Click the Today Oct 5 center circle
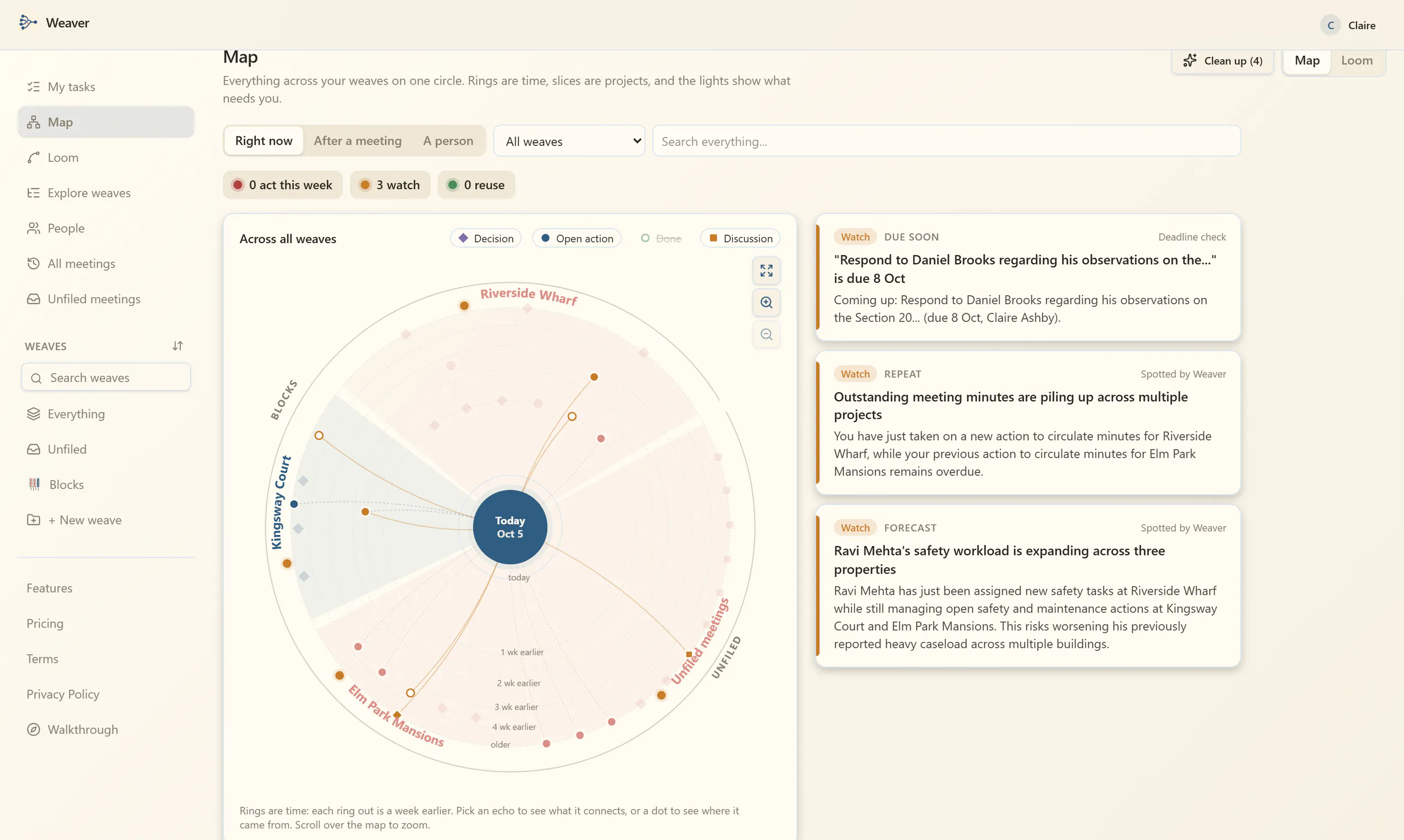Image resolution: width=1404 pixels, height=840 pixels. 510,527
